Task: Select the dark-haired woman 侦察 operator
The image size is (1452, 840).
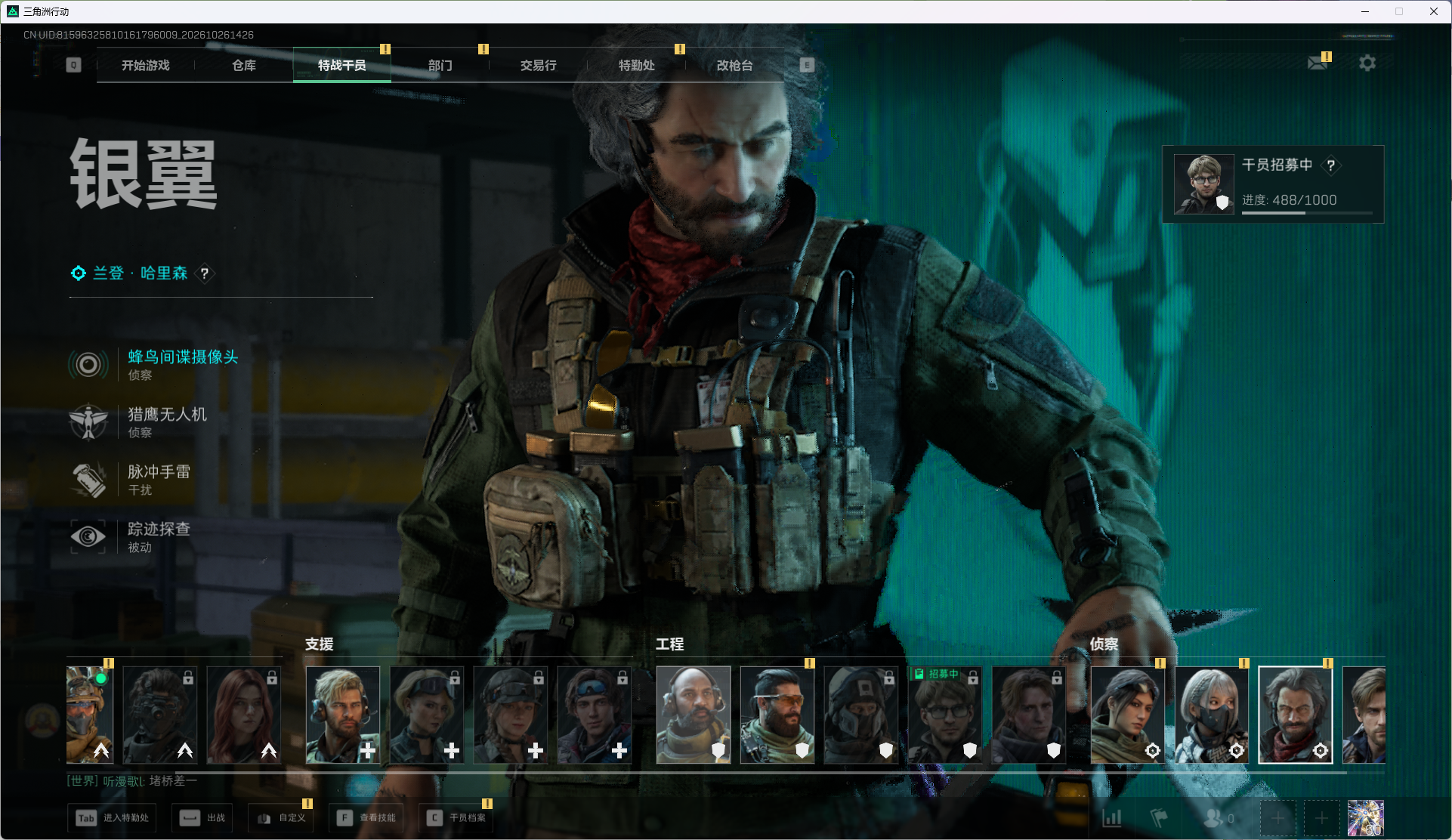Action: point(1128,715)
